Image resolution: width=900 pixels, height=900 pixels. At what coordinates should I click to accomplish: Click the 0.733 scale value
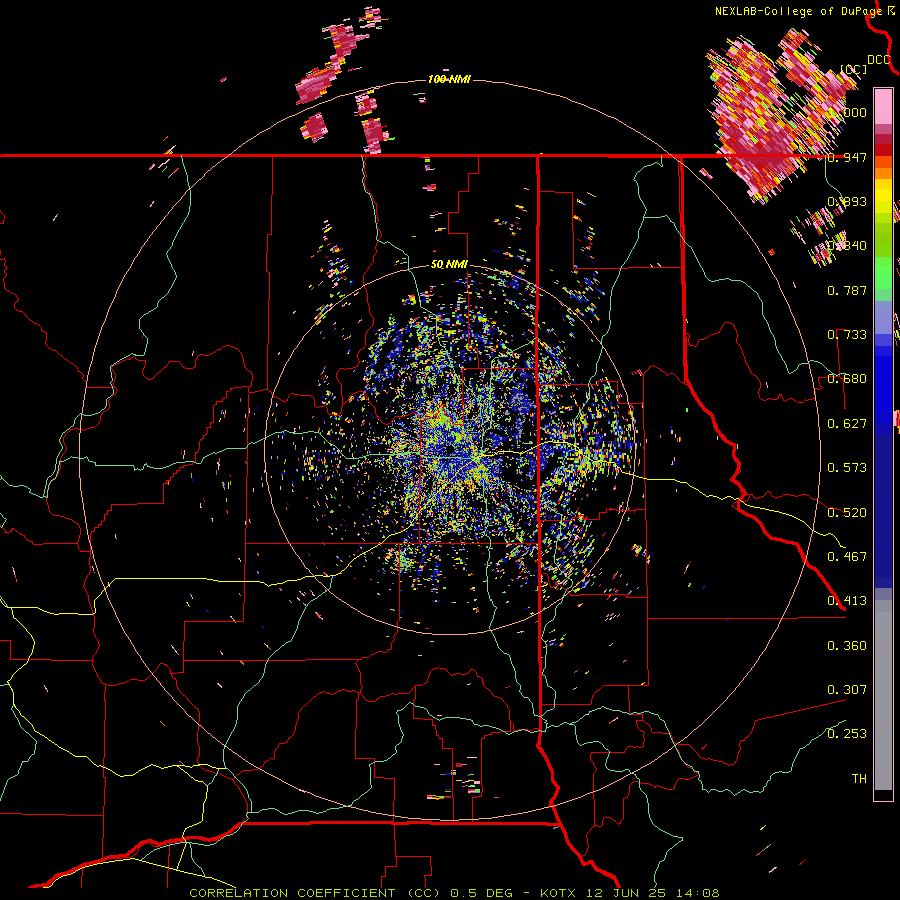click(847, 335)
